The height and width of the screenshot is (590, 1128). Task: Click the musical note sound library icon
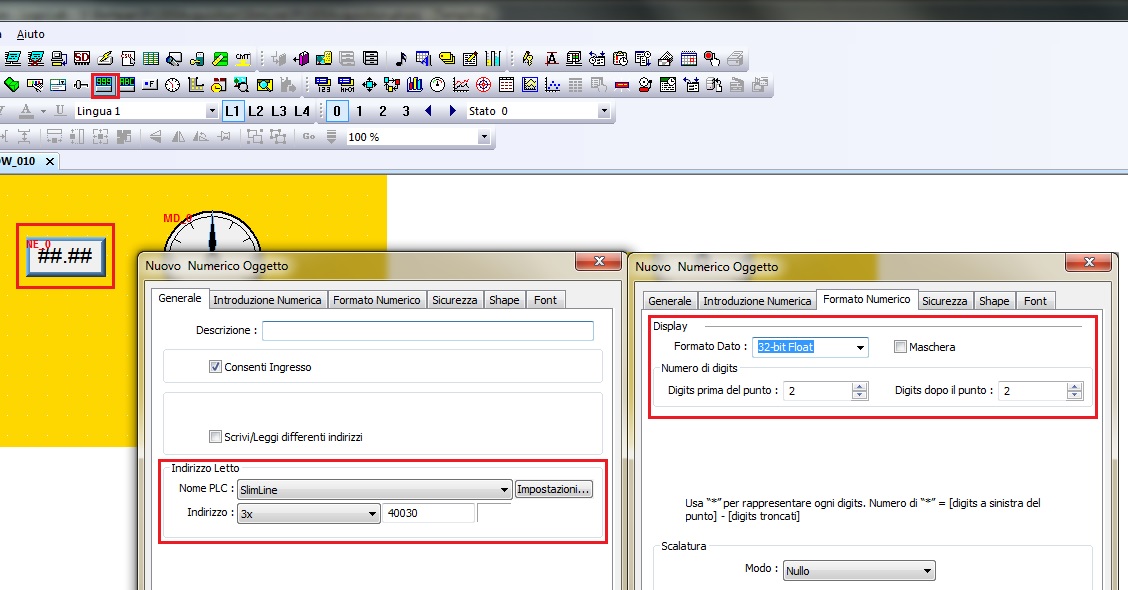(x=401, y=59)
